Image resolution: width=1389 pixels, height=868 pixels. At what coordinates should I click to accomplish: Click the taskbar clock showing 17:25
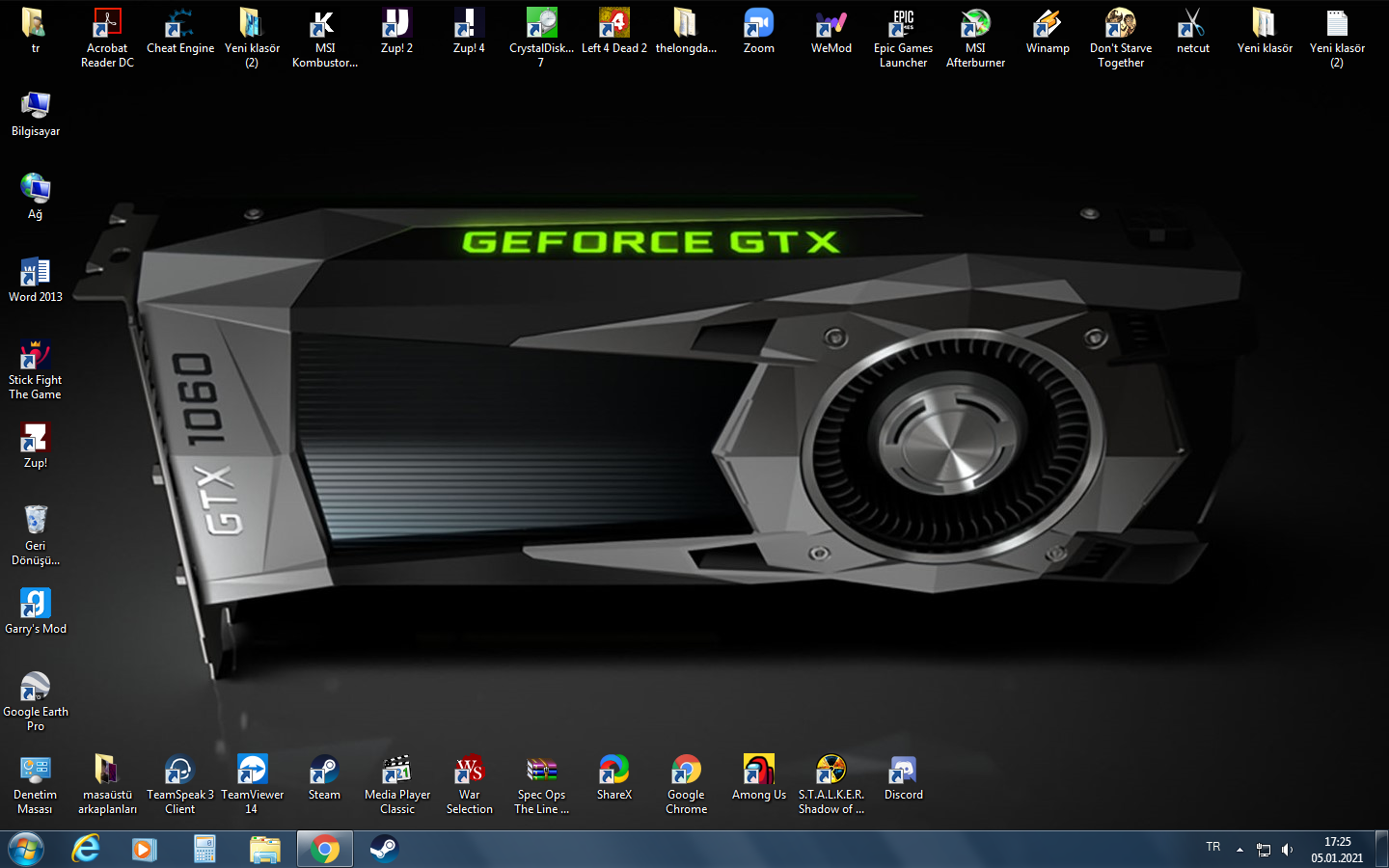pyautogui.click(x=1337, y=850)
